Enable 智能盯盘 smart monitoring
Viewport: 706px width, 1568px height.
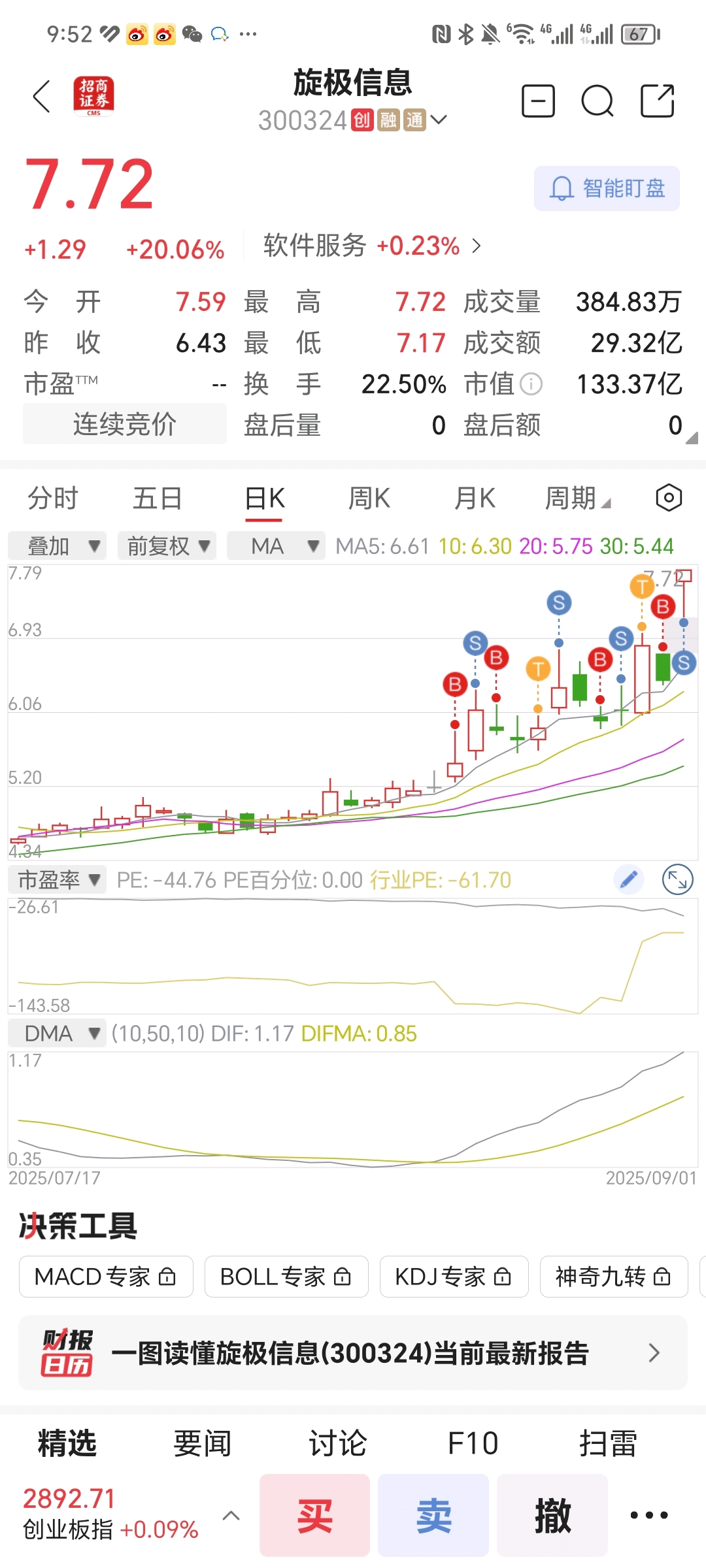tap(607, 189)
